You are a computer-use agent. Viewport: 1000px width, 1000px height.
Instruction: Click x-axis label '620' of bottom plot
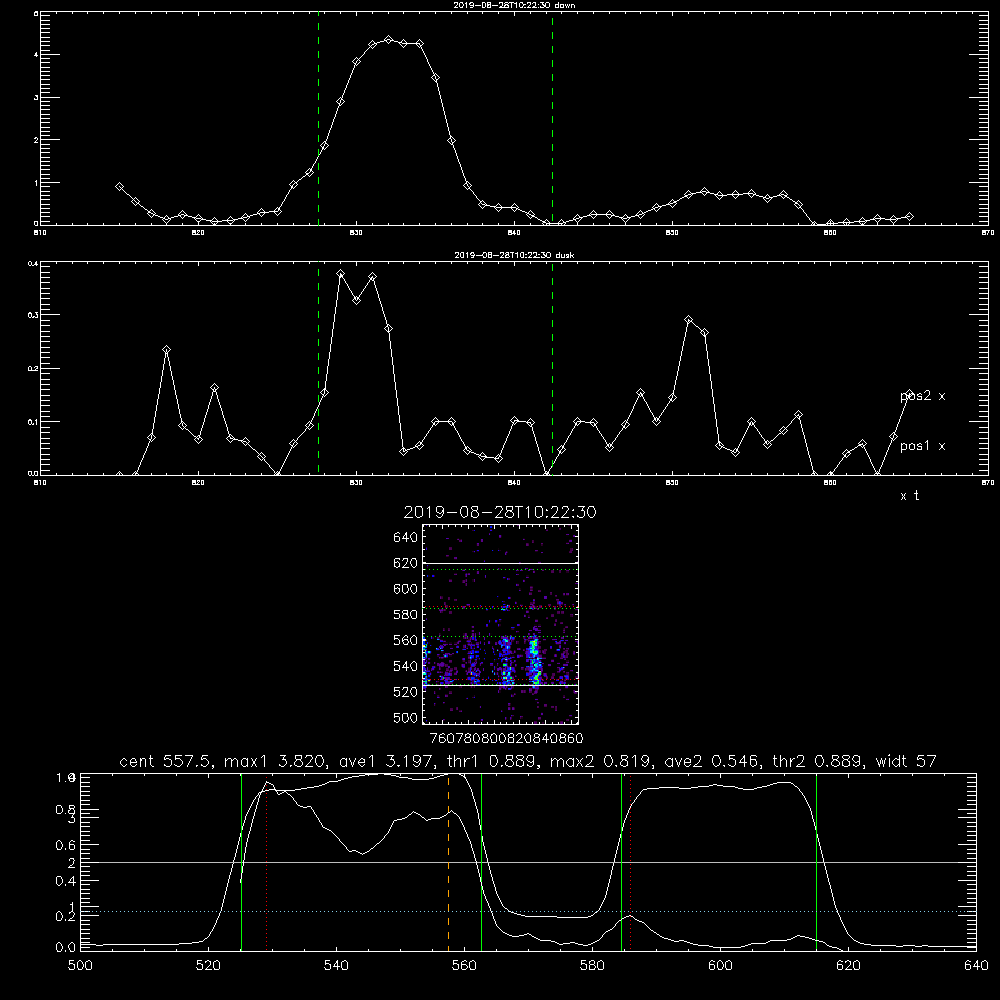[848, 966]
